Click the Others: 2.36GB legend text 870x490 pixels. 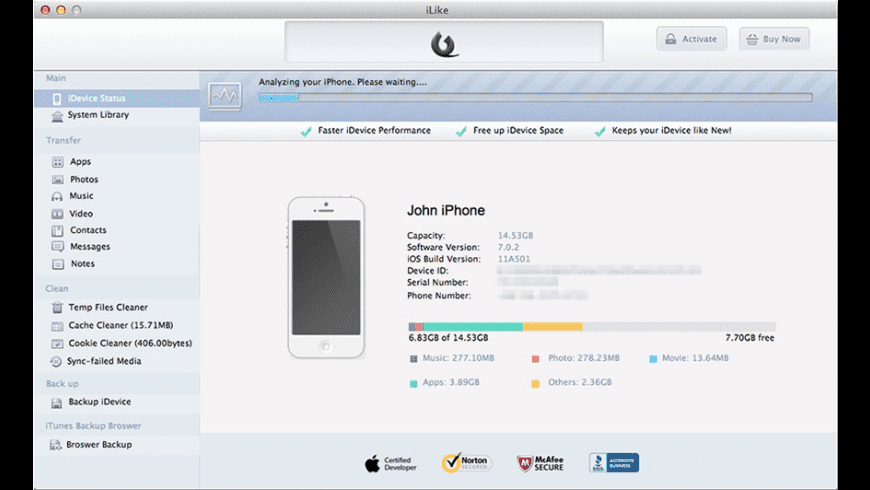tap(580, 382)
